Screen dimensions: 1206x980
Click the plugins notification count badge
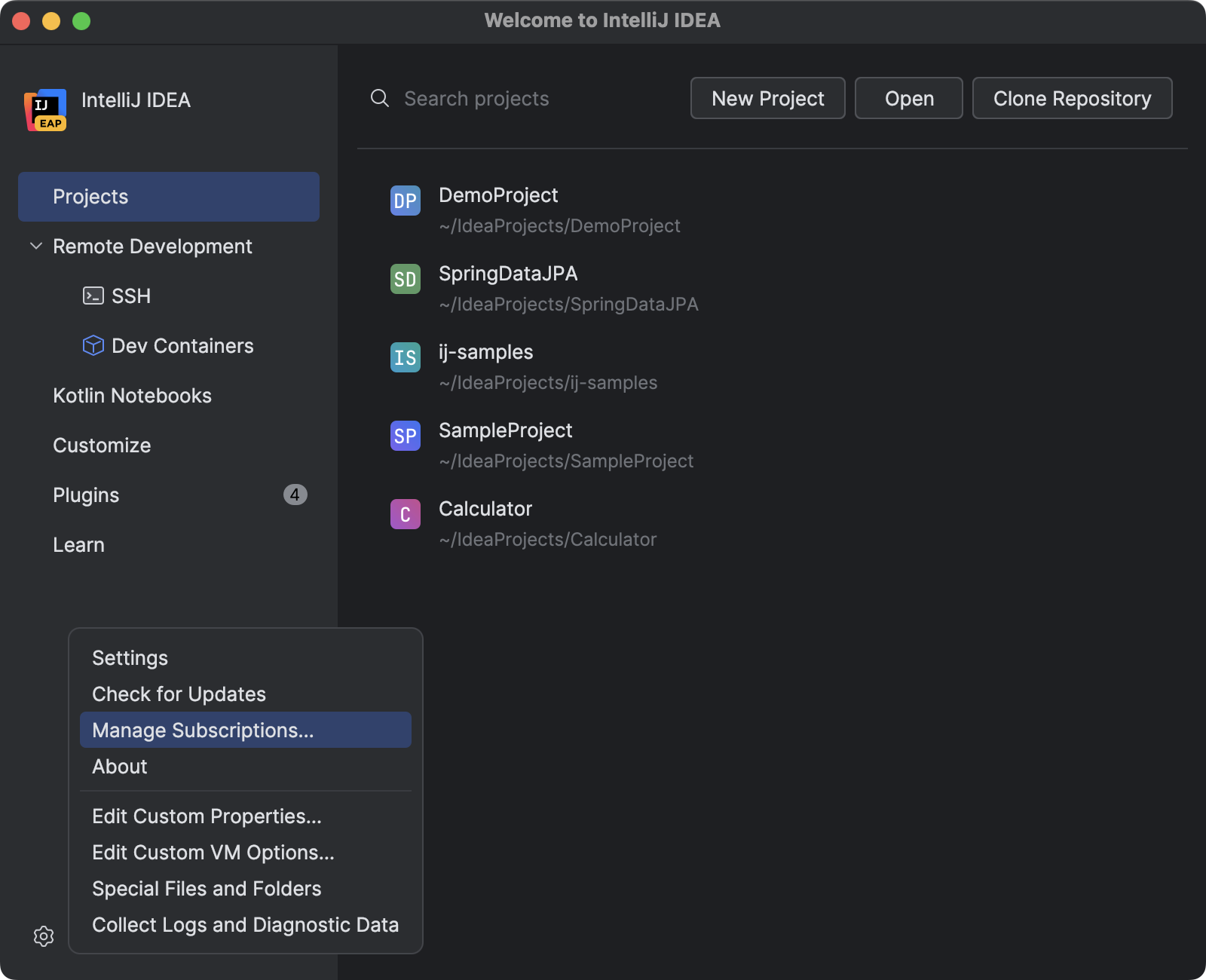(295, 495)
